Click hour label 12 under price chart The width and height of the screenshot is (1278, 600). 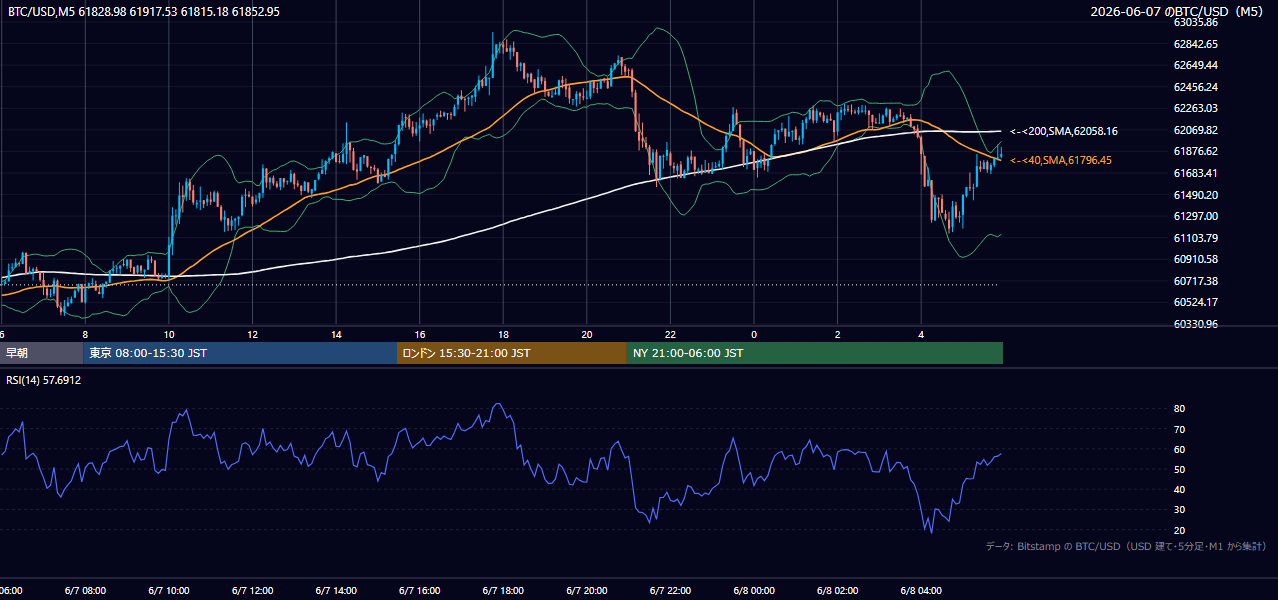tap(253, 335)
